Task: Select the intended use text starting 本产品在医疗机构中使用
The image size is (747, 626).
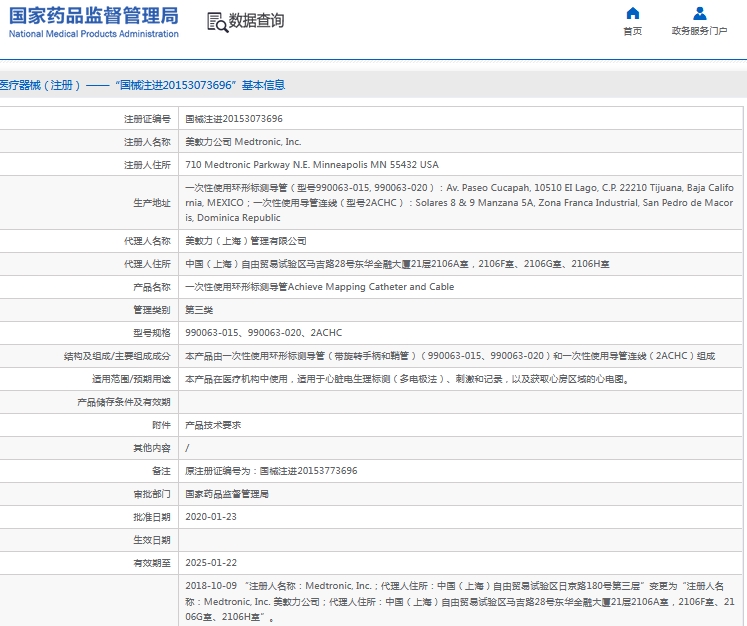Action: click(408, 379)
